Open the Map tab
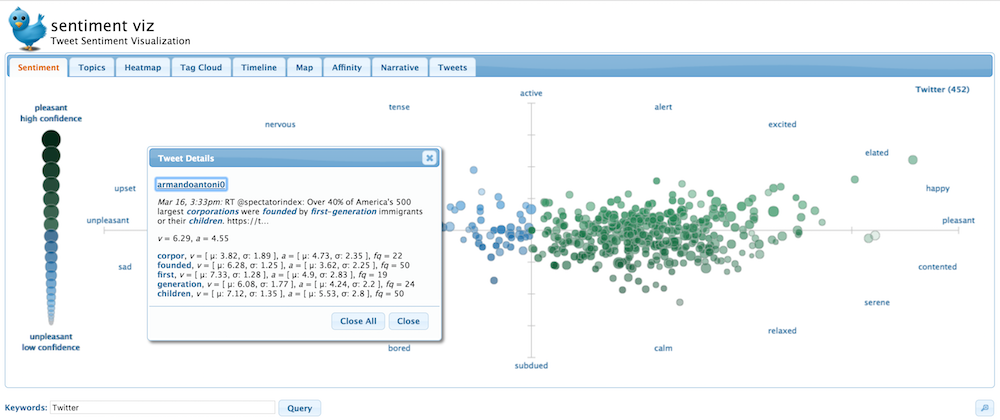 click(304, 67)
